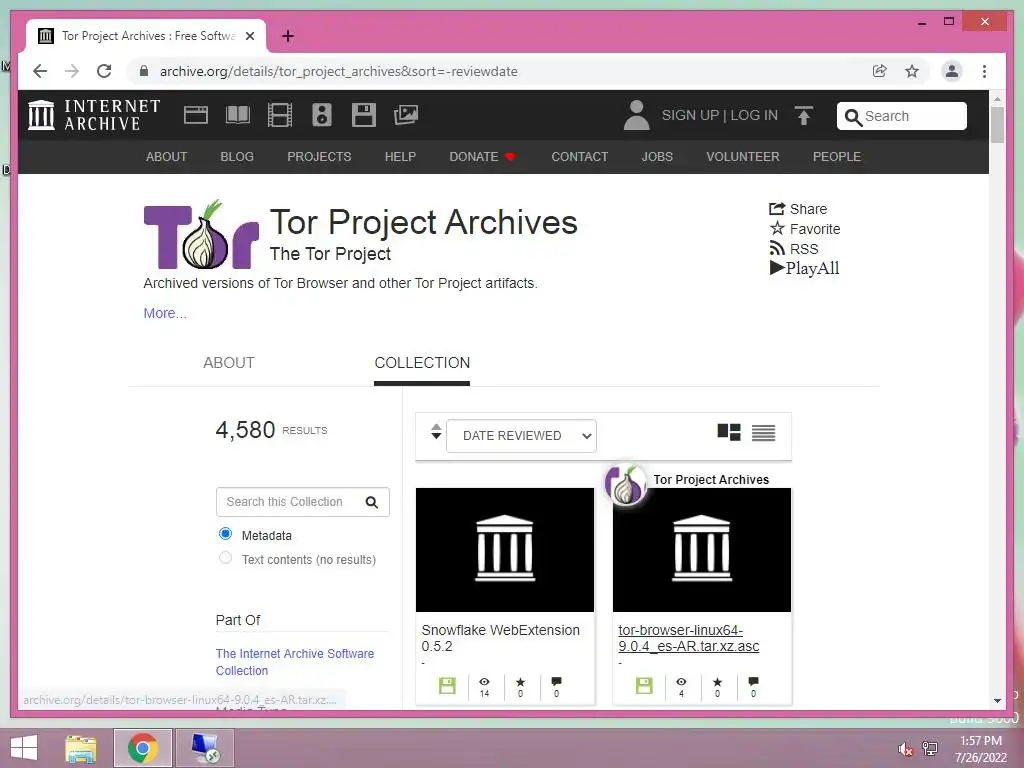Click the collection search magnifier icon

click(372, 502)
